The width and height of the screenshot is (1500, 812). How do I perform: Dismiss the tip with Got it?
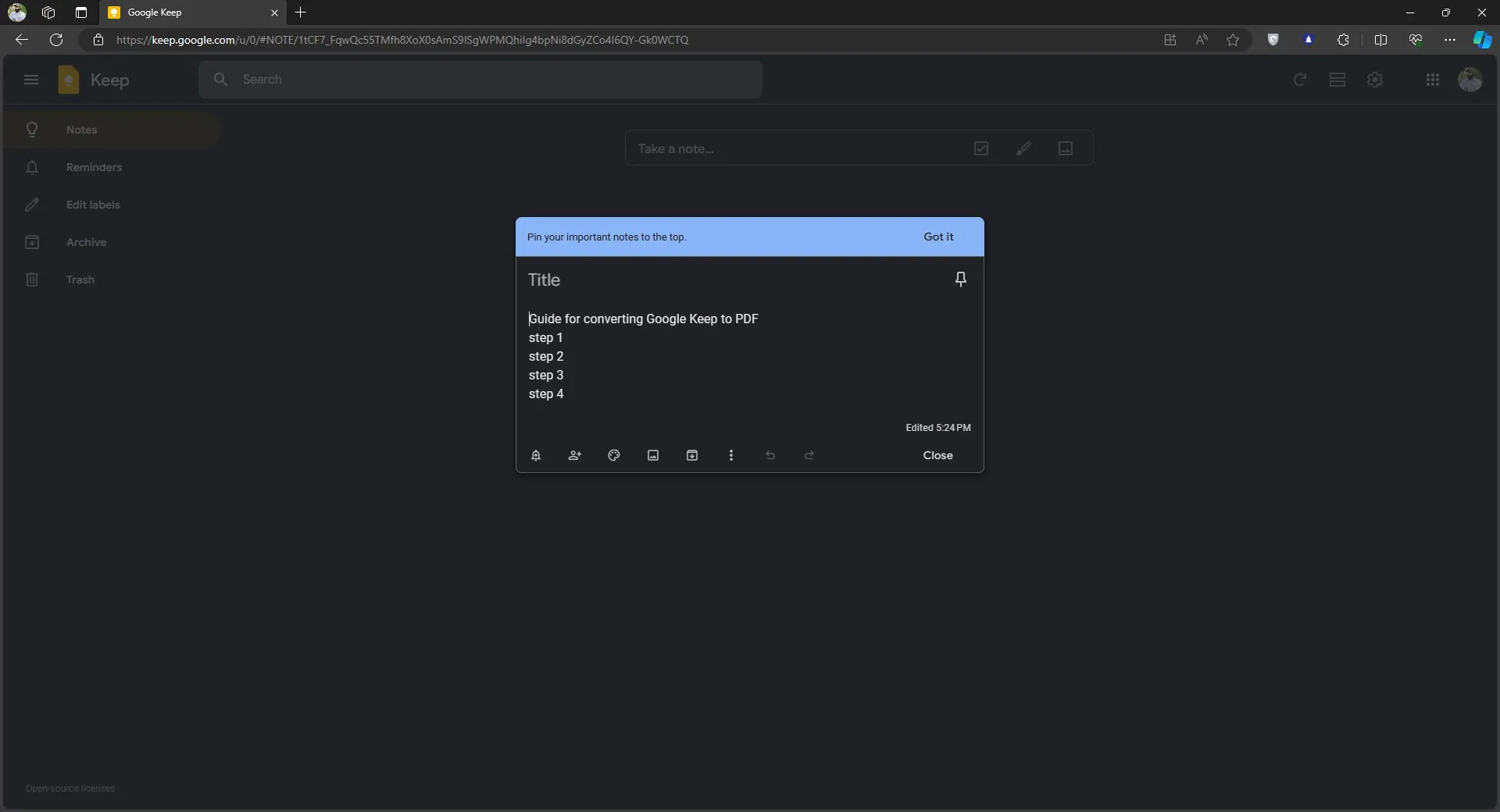tap(938, 237)
